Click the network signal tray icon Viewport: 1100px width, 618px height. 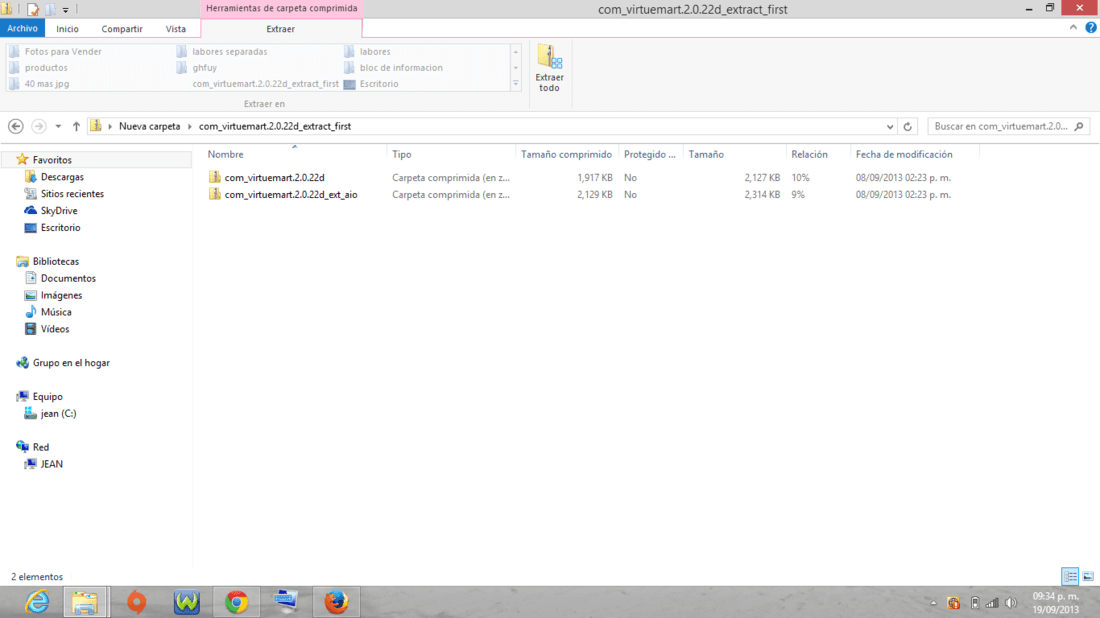(992, 603)
